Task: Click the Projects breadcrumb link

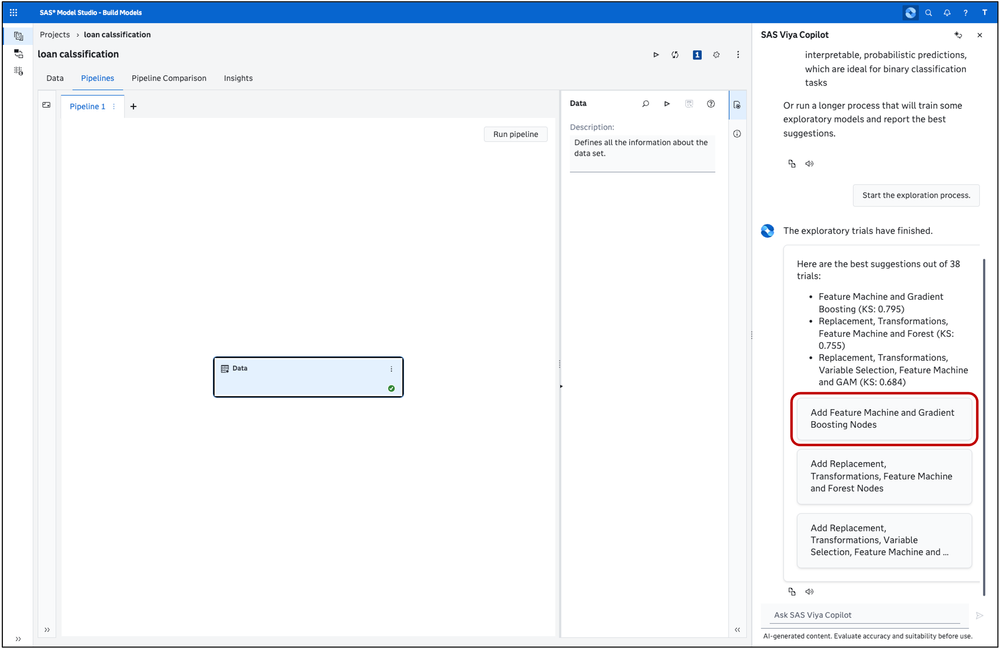Action: pos(55,34)
